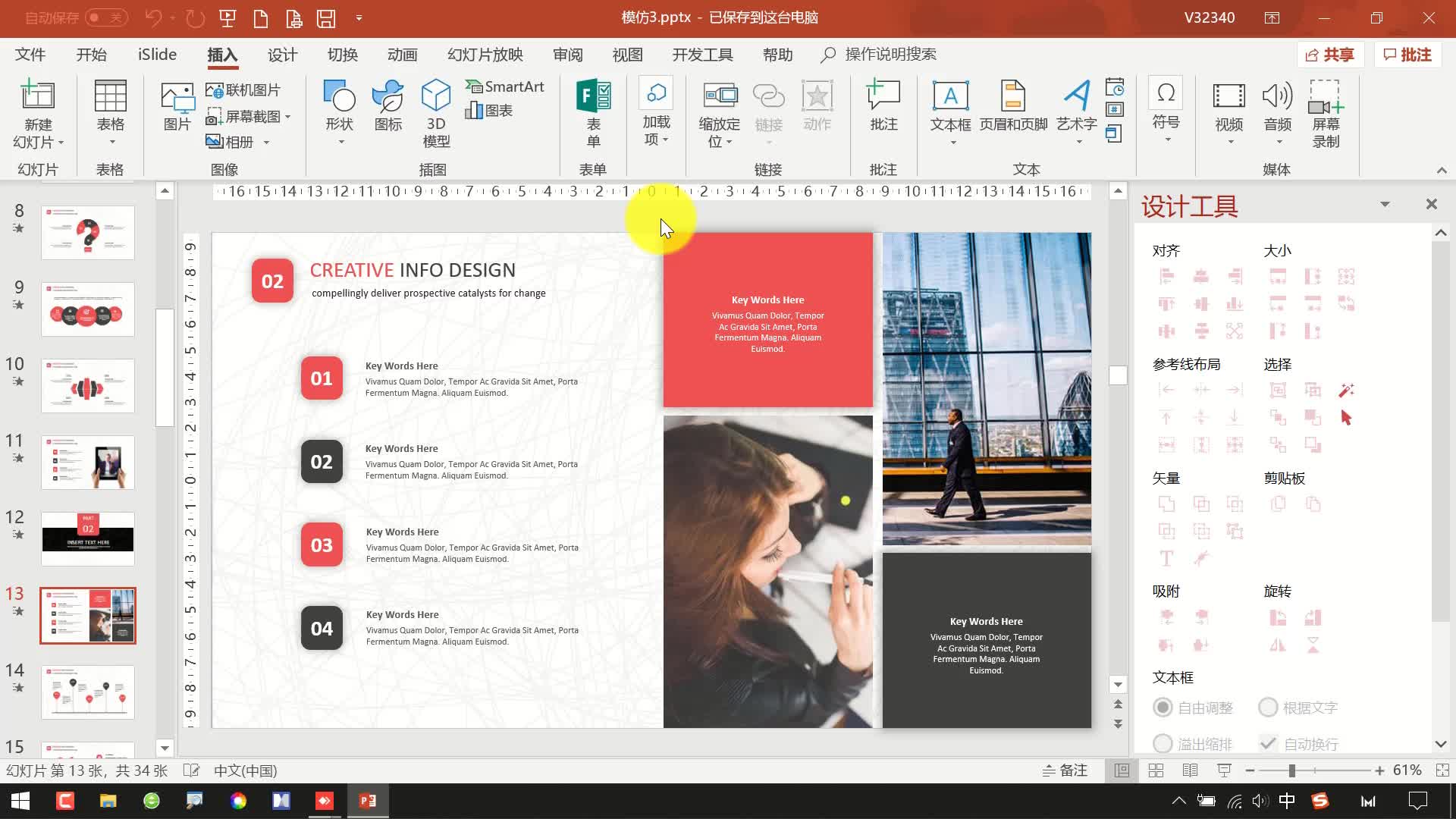Click the magic wand selection icon in 设计工具

tap(1346, 391)
